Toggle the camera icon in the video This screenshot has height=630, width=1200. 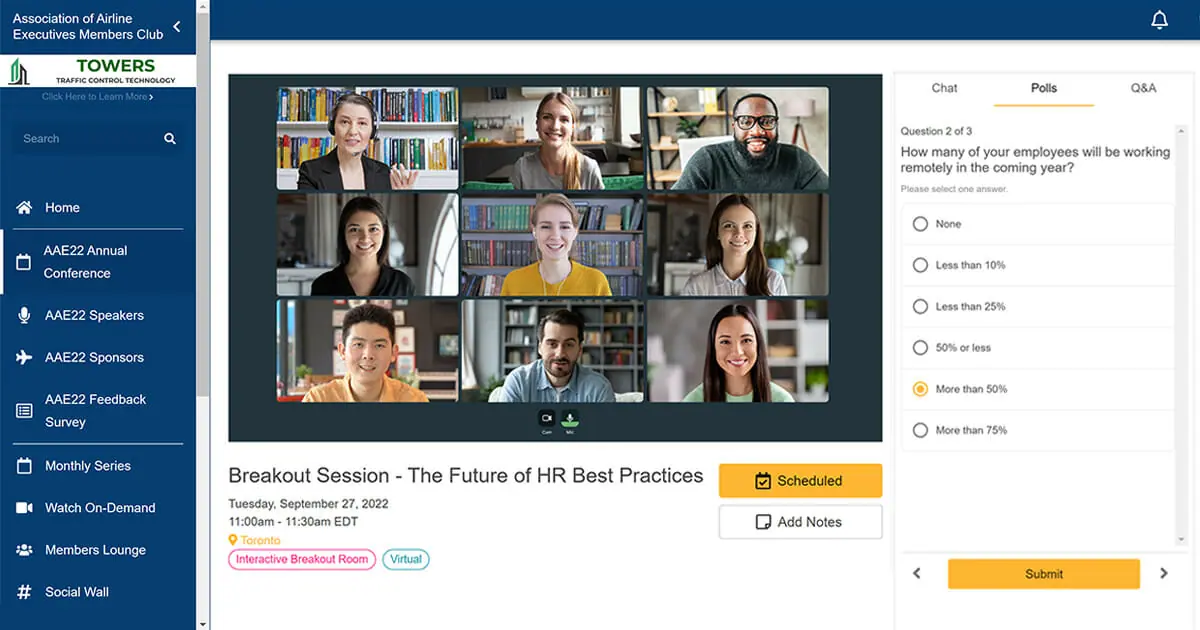547,418
